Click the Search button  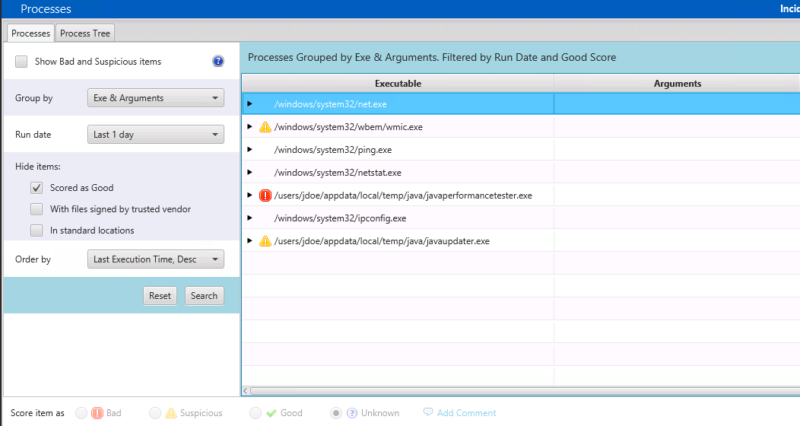click(x=204, y=296)
